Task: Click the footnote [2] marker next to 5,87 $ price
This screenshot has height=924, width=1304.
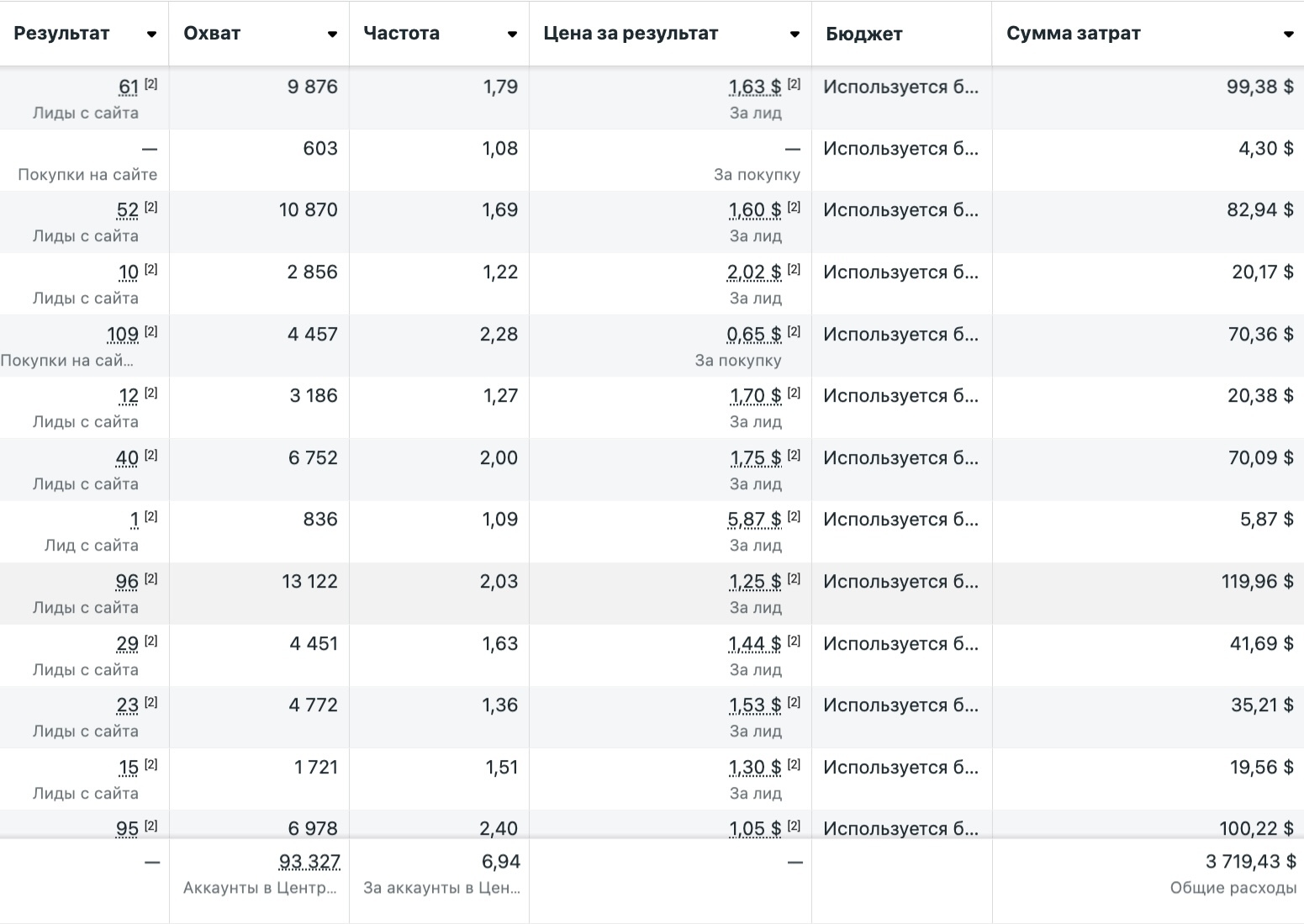Action: pos(794,517)
